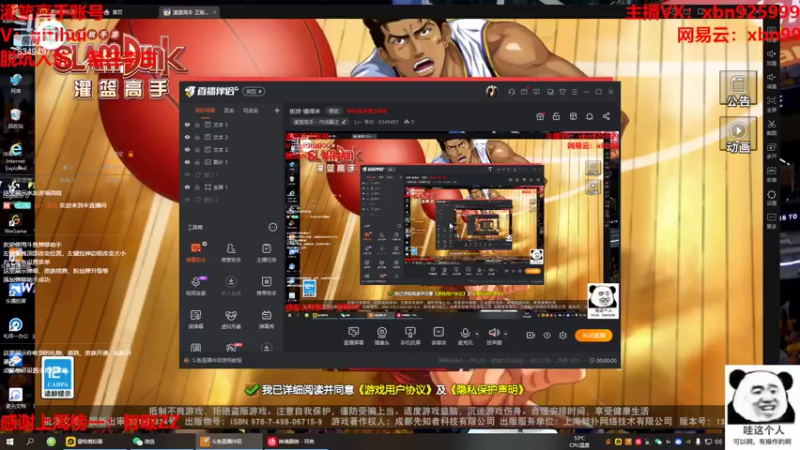Hide the 文本 2 layer
The width and height of the screenshot is (800, 450).
pos(187,137)
